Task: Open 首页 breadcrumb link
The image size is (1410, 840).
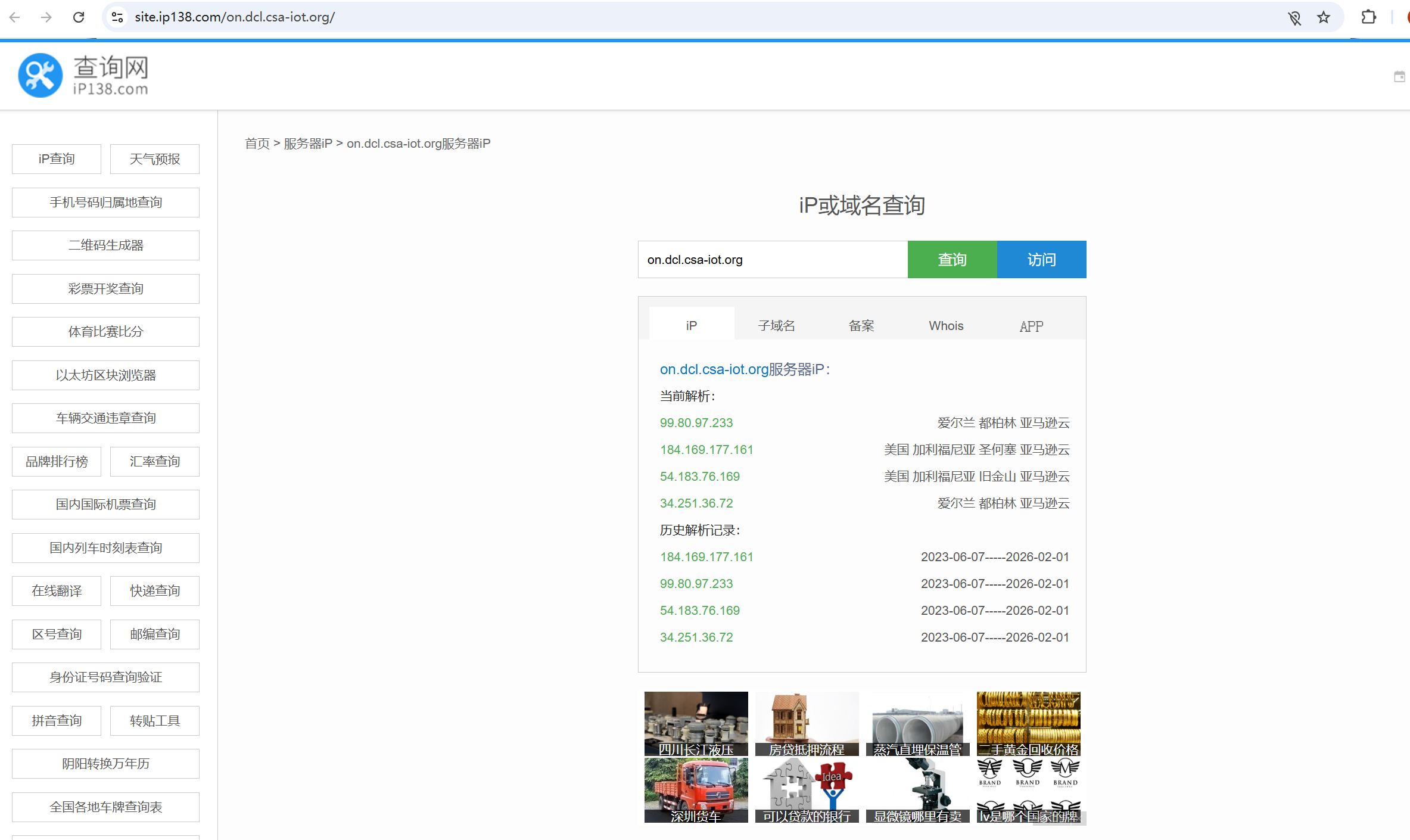Action: 257,144
